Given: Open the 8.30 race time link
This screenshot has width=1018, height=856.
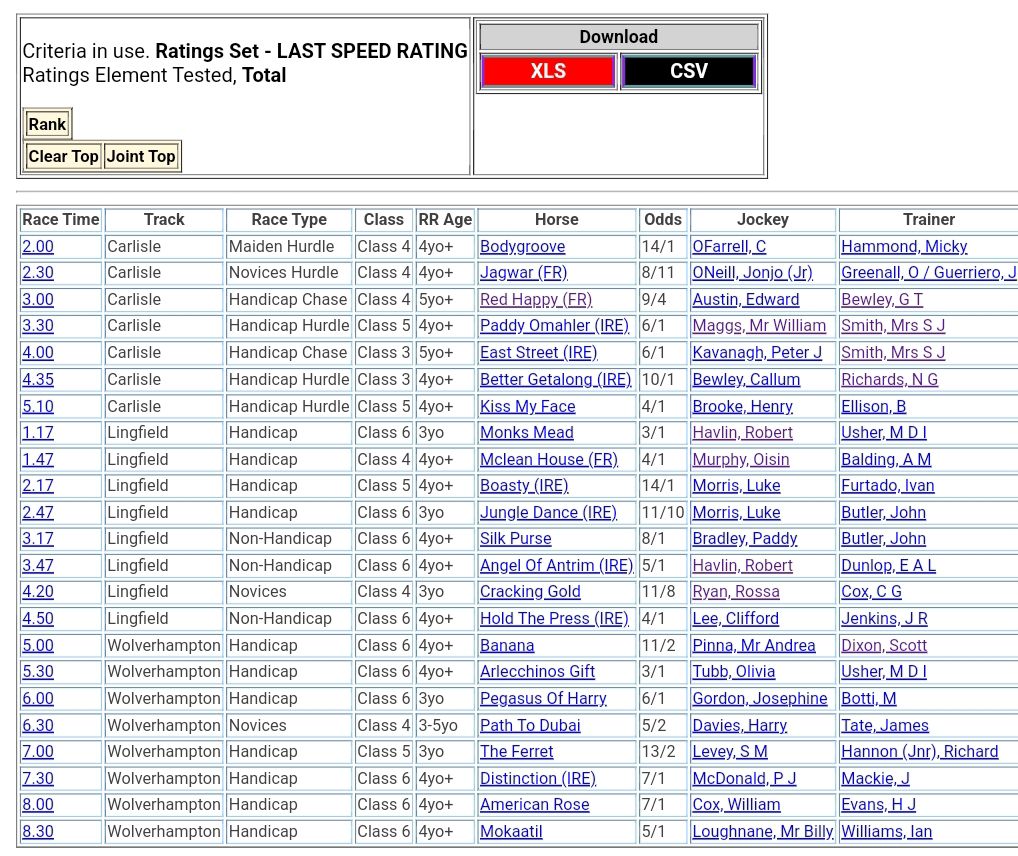Looking at the screenshot, I should click(x=38, y=832).
